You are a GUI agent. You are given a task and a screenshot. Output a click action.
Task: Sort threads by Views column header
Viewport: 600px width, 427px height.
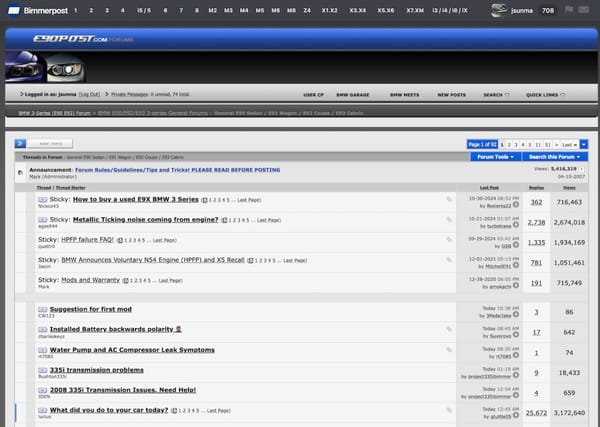[x=569, y=188]
